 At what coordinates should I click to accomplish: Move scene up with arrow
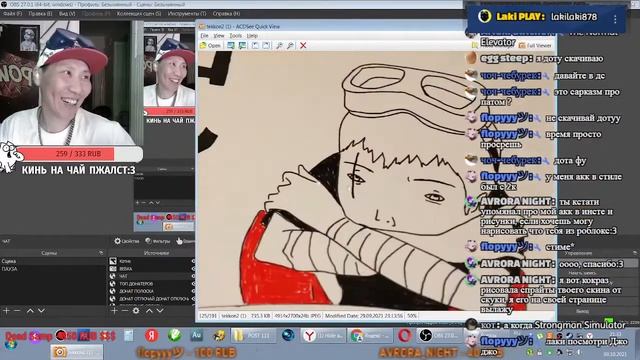pyautogui.click(x=30, y=311)
